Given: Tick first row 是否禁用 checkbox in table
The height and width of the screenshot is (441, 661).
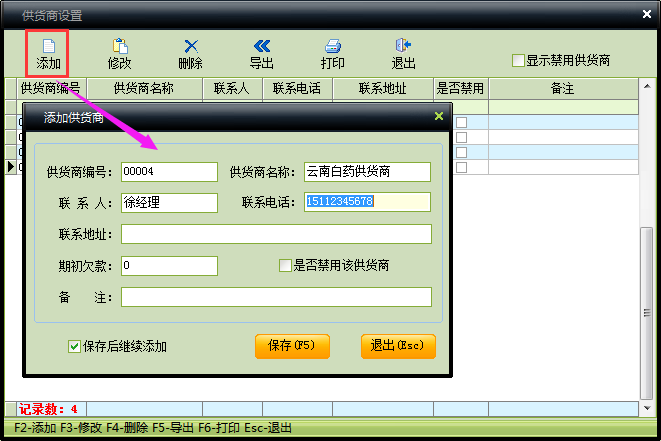Looking at the screenshot, I should point(462,122).
